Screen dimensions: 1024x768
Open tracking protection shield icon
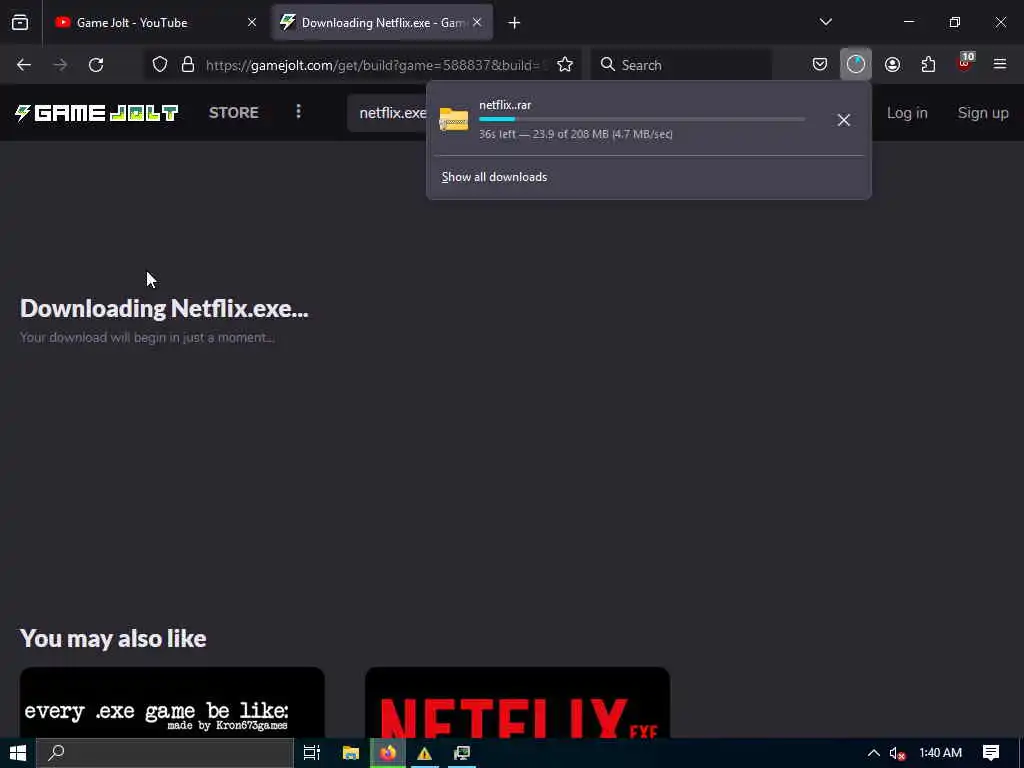pos(160,65)
